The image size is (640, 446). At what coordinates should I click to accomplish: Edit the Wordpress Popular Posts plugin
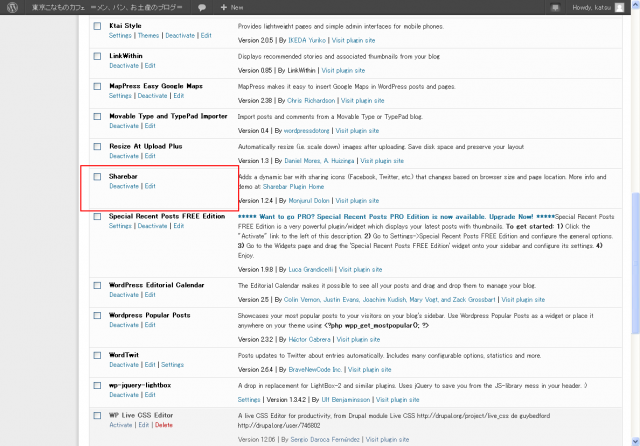[x=150, y=325]
